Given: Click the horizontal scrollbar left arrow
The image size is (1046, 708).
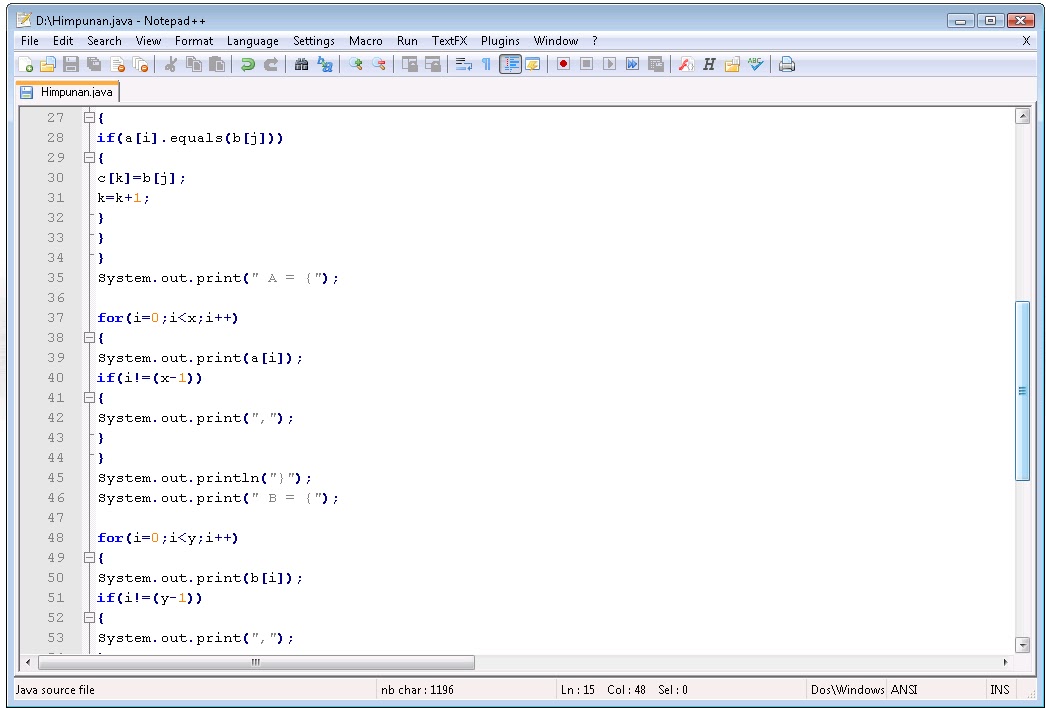Looking at the screenshot, I should 28,662.
